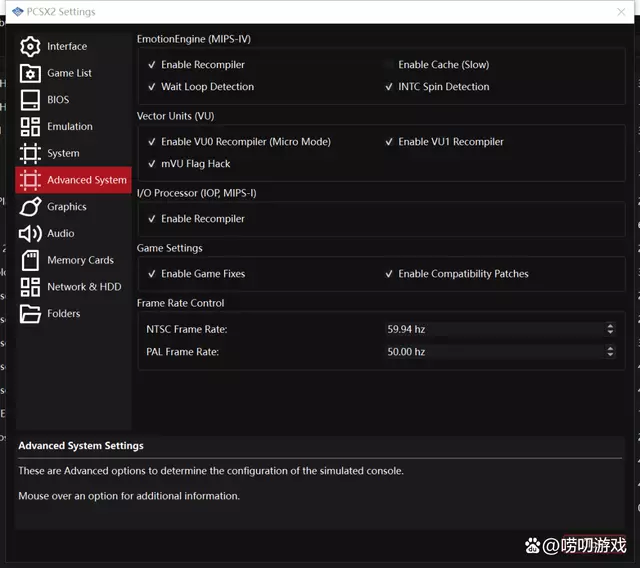Image resolution: width=640 pixels, height=568 pixels.
Task: Click the Emulation grid icon
Action: (30, 126)
